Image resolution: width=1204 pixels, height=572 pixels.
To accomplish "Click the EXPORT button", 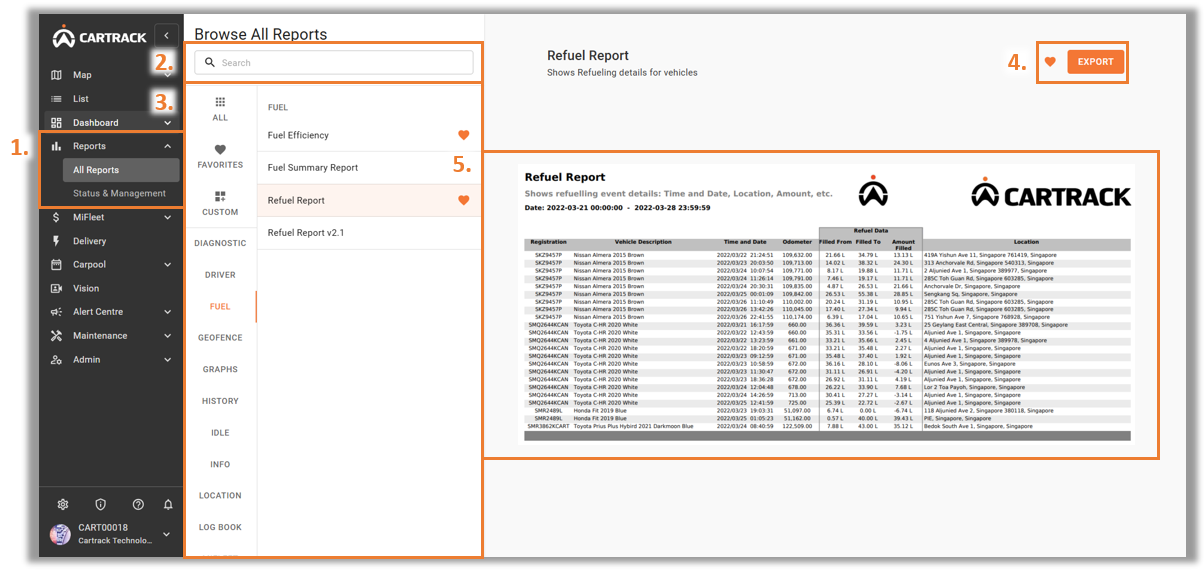I will (1095, 62).
